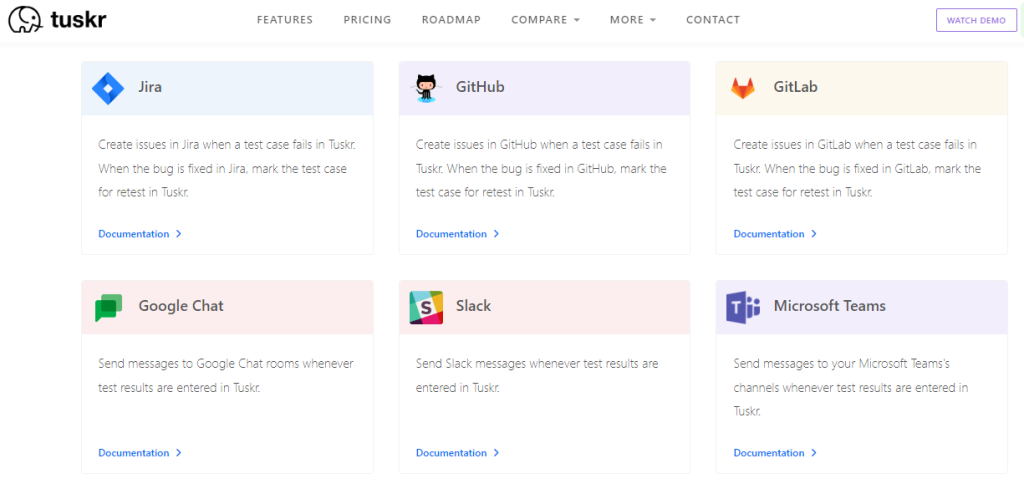Click chevron after GitHub Documentation link
This screenshot has width=1024, height=499.
(x=496, y=234)
